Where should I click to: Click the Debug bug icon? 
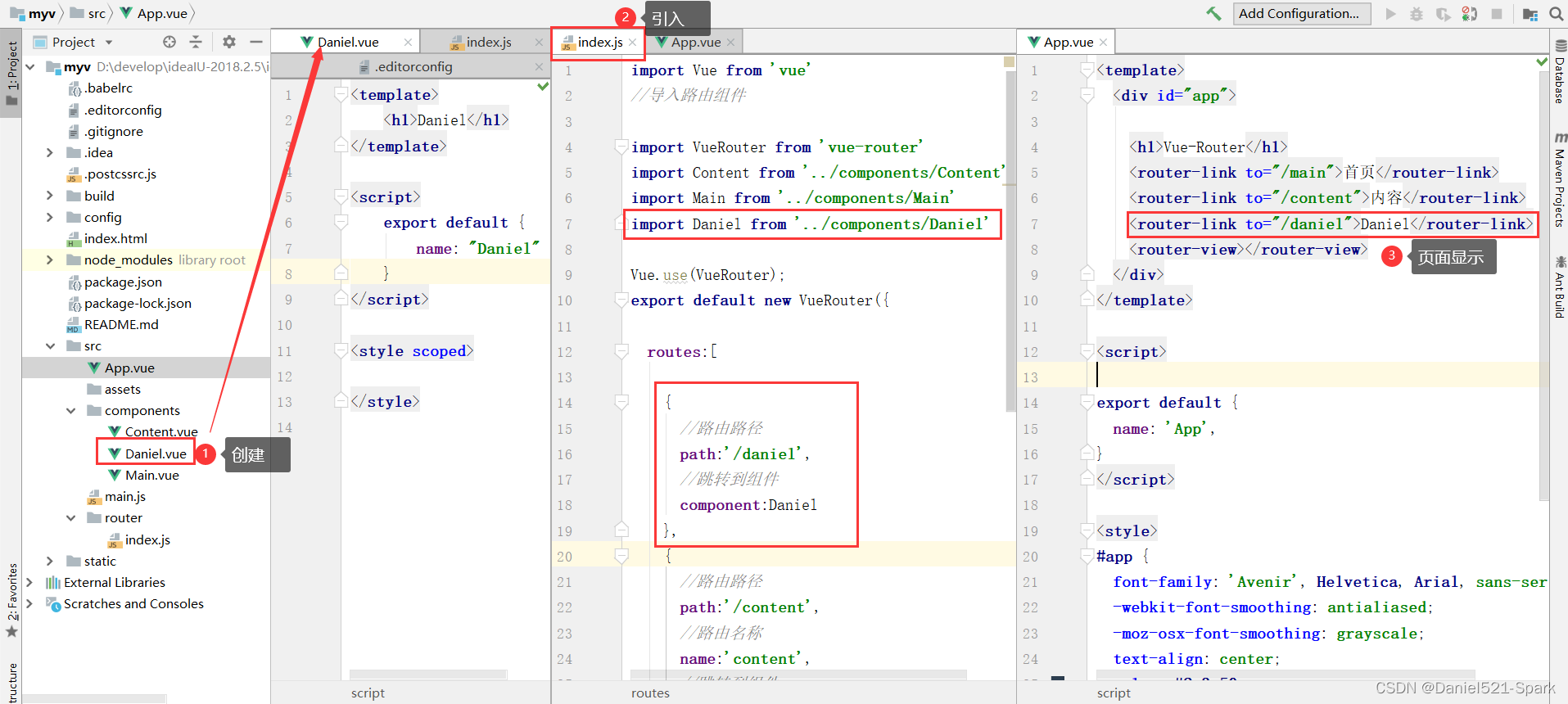1417,14
